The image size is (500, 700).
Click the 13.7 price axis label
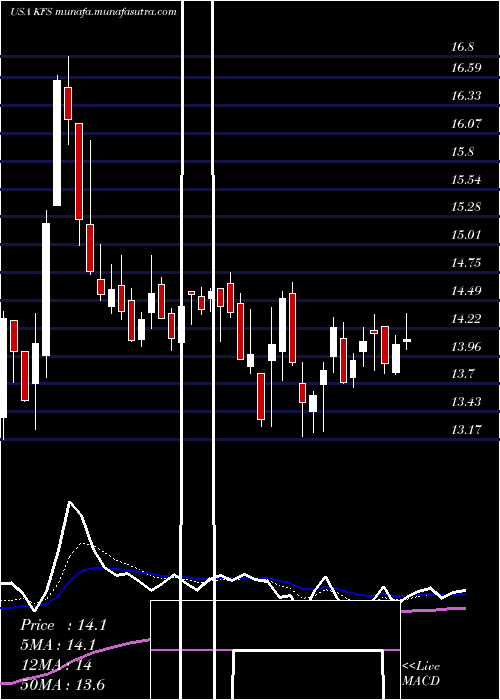462,374
